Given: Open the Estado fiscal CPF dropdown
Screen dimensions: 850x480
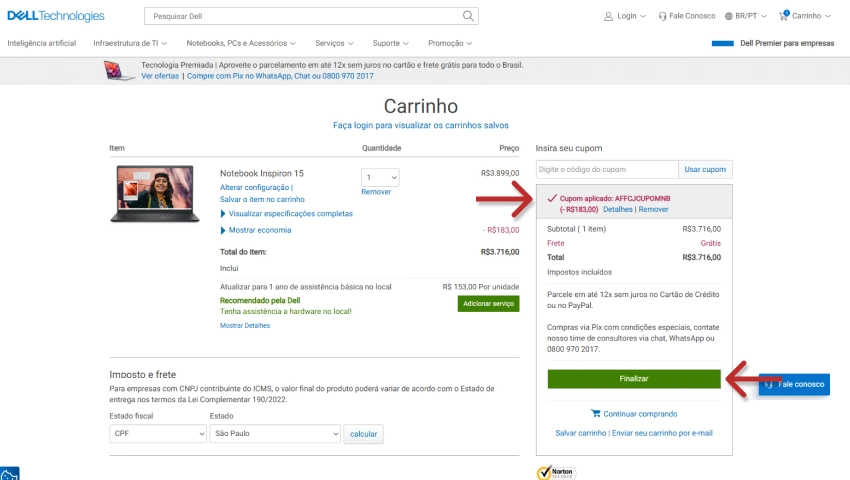Looking at the screenshot, I should [x=158, y=433].
